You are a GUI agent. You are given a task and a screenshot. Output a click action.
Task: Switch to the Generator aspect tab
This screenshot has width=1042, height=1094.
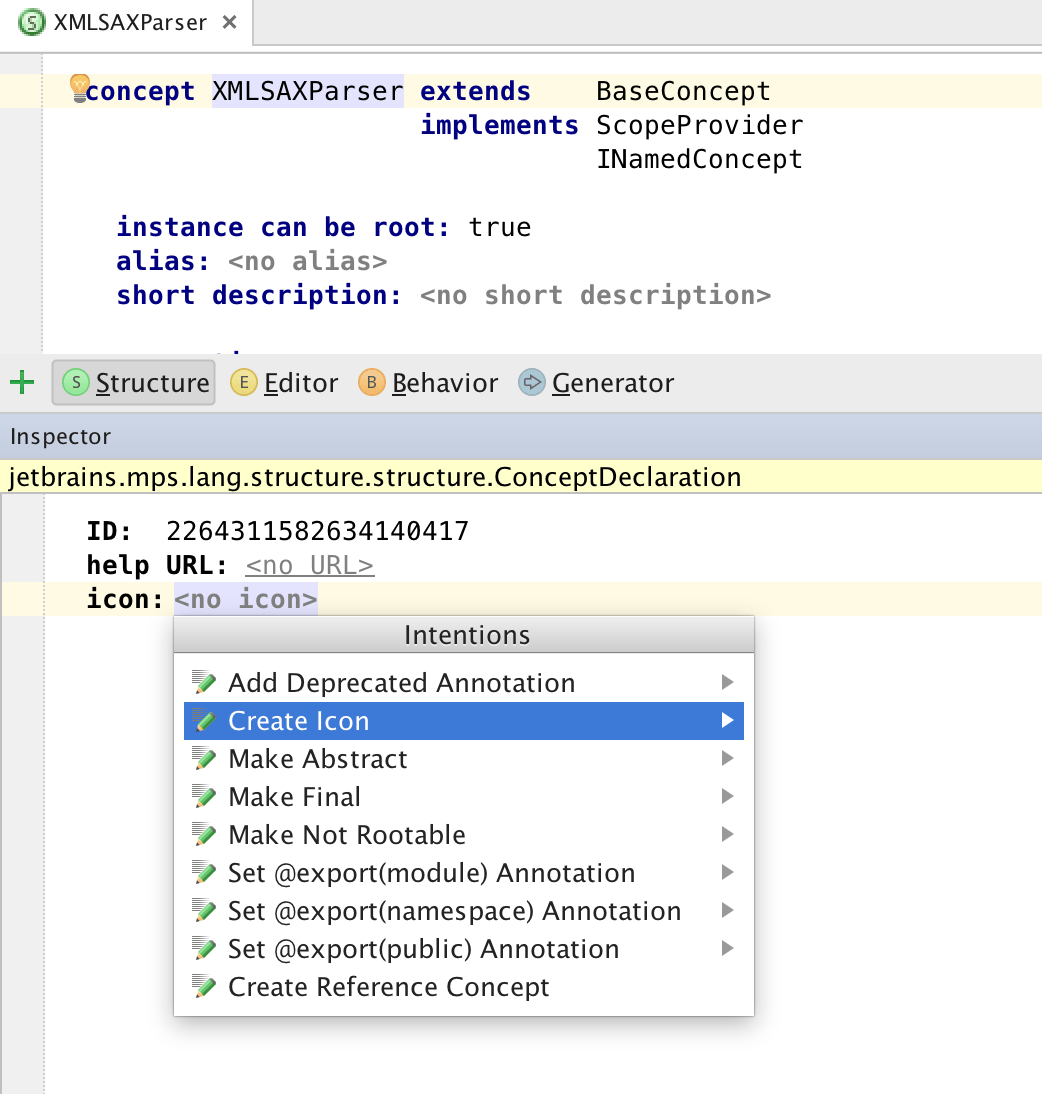pos(596,383)
